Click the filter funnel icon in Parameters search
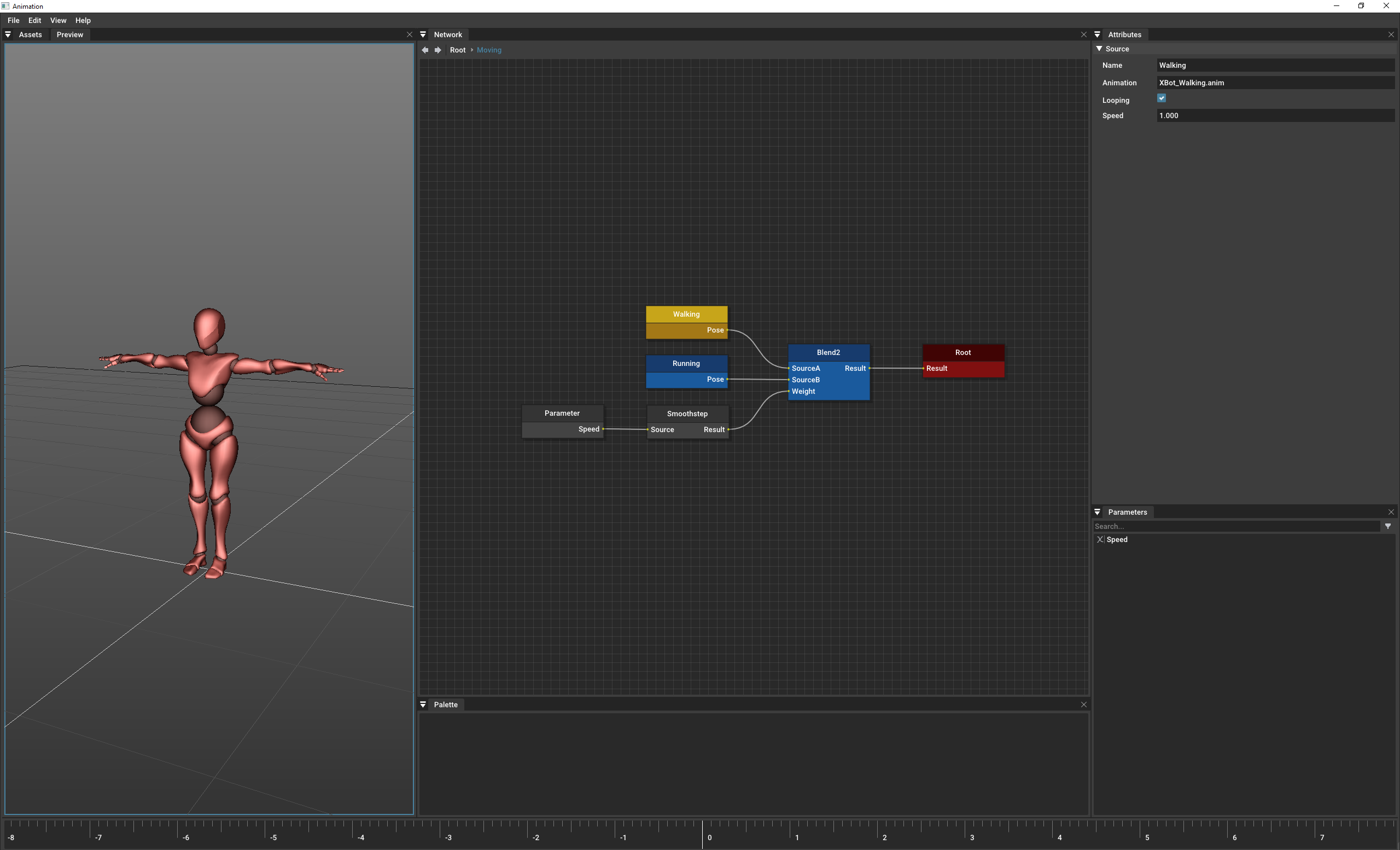The width and height of the screenshot is (1400, 850). tap(1388, 526)
